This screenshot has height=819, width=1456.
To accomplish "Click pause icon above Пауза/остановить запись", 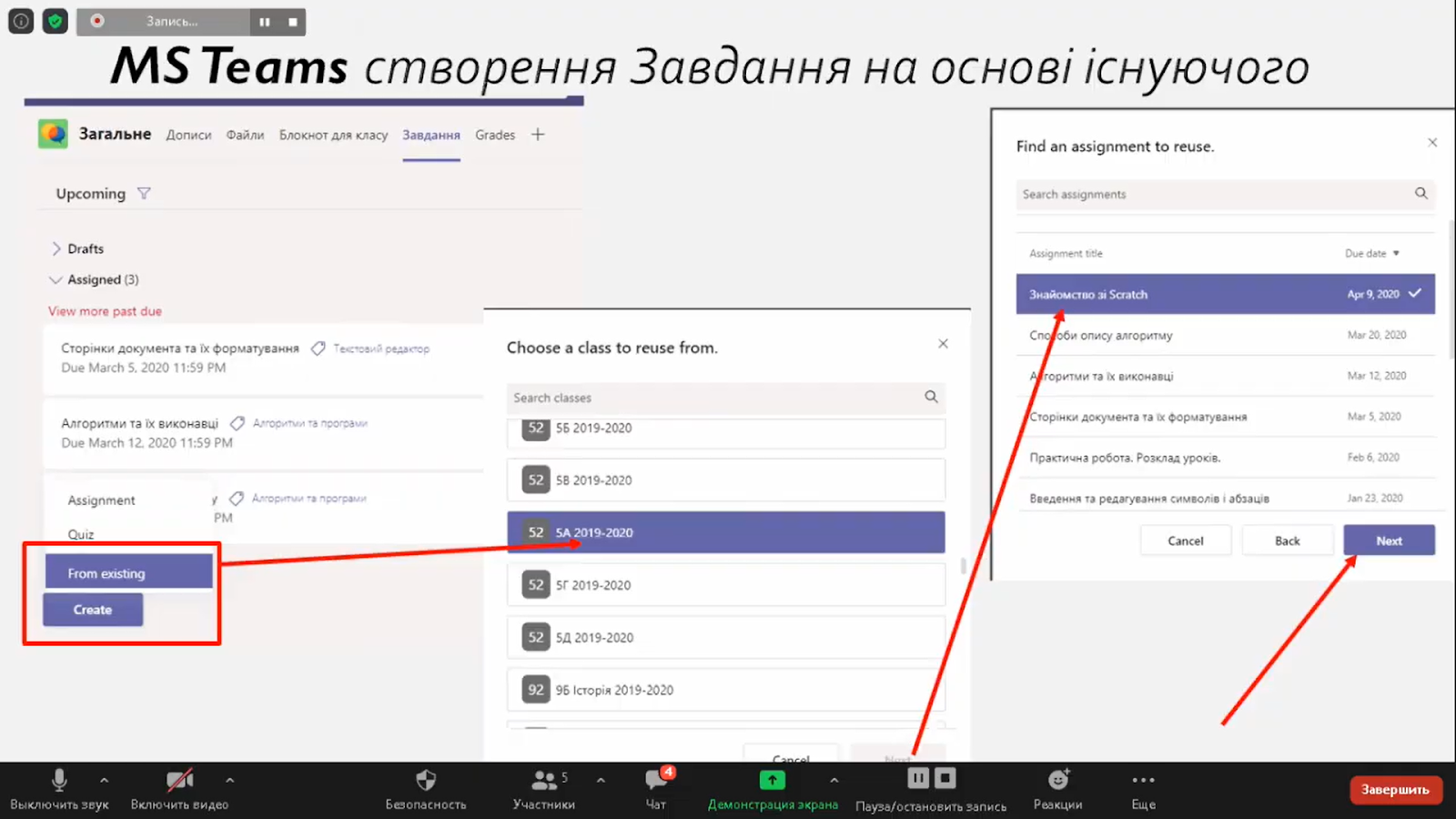I will [x=918, y=778].
